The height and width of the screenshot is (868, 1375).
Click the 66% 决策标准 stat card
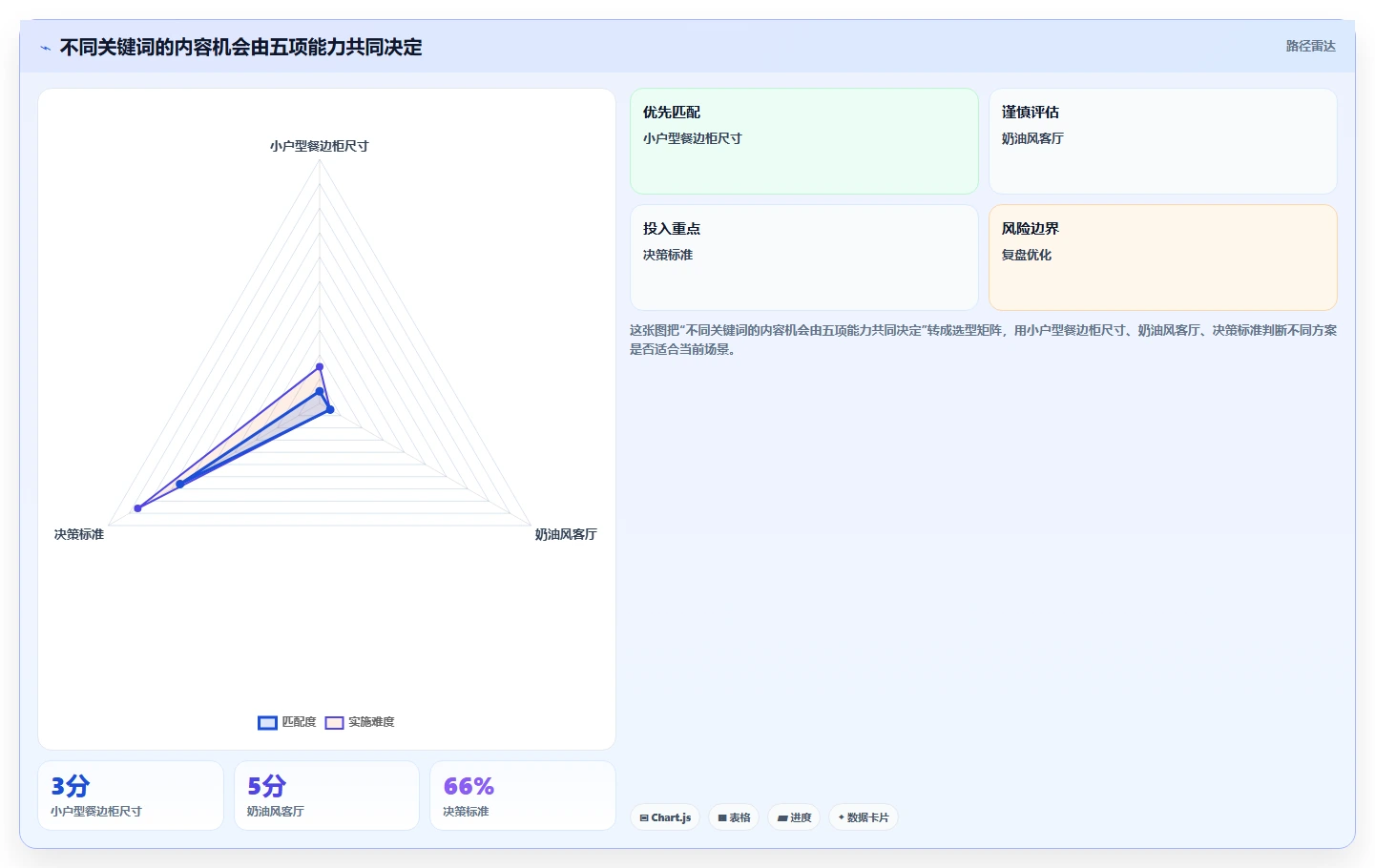(523, 796)
